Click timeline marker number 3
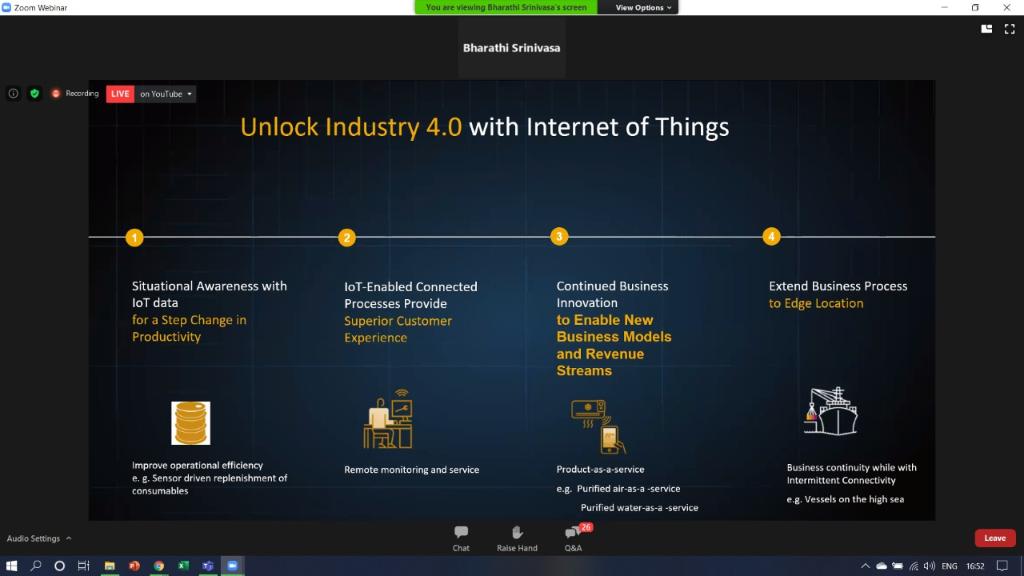This screenshot has height=576, width=1024. click(x=559, y=236)
